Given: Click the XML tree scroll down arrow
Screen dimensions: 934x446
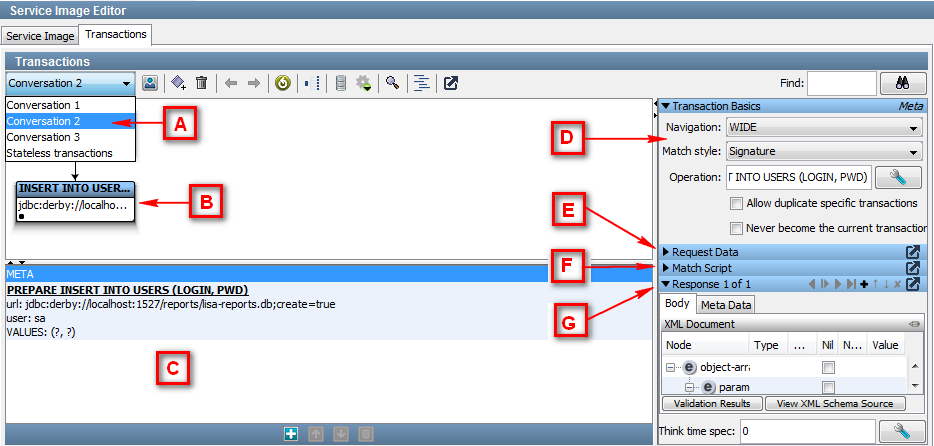Looking at the screenshot, I should 917,386.
